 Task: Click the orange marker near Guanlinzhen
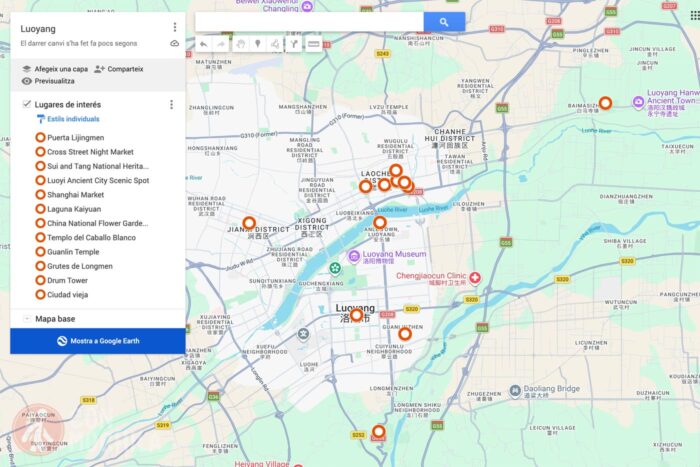405,334
